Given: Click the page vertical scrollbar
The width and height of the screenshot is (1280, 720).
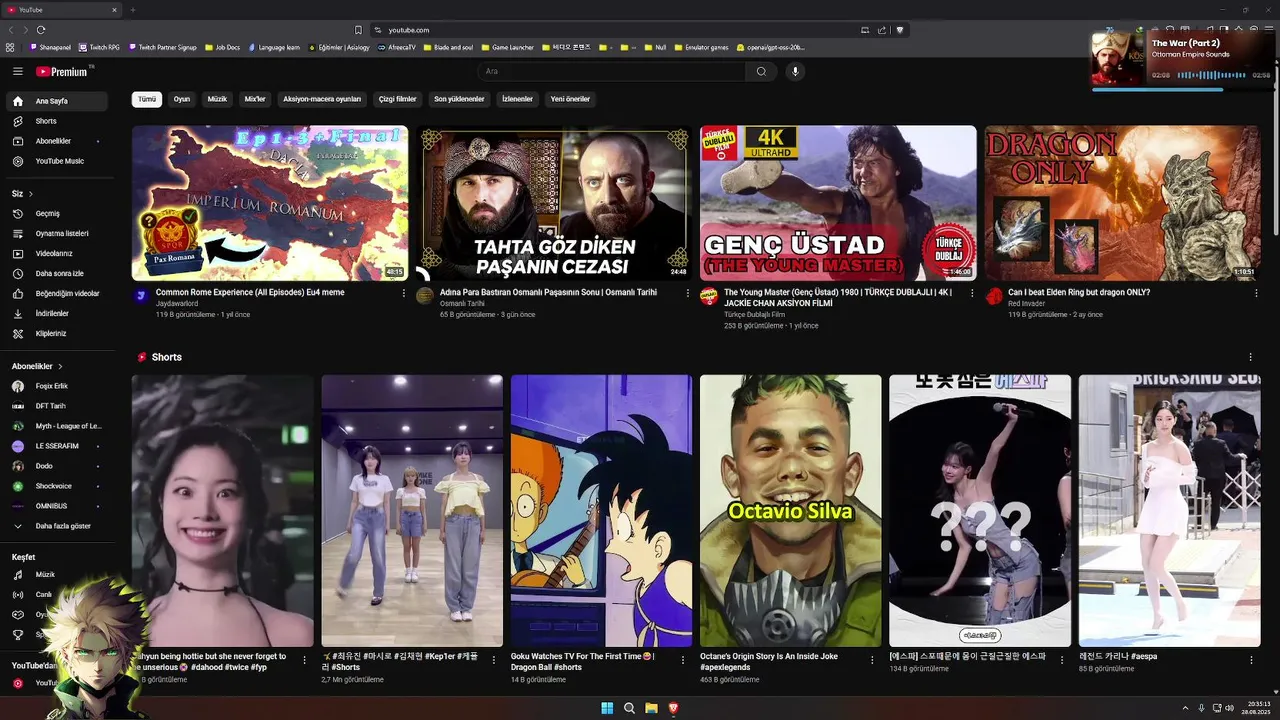Looking at the screenshot, I should tap(1275, 150).
